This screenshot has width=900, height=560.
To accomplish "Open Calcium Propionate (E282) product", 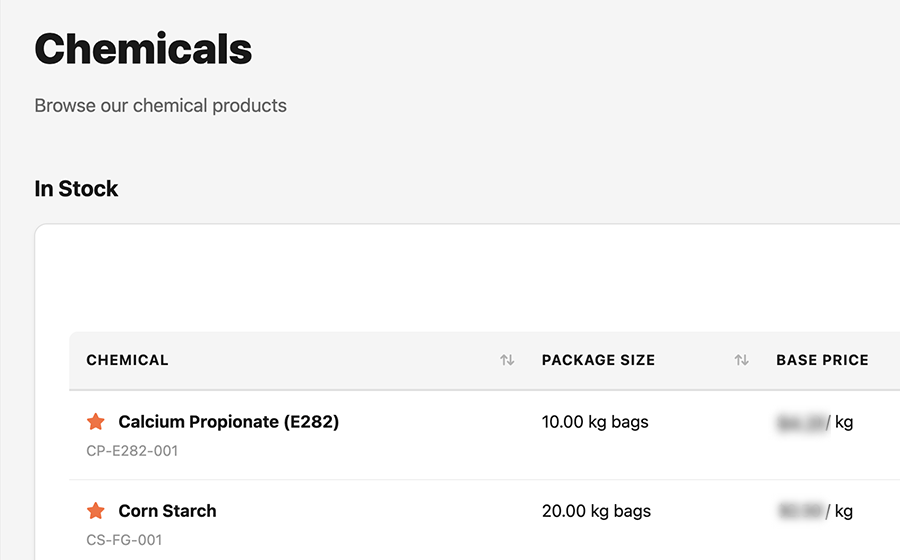I will click(229, 422).
